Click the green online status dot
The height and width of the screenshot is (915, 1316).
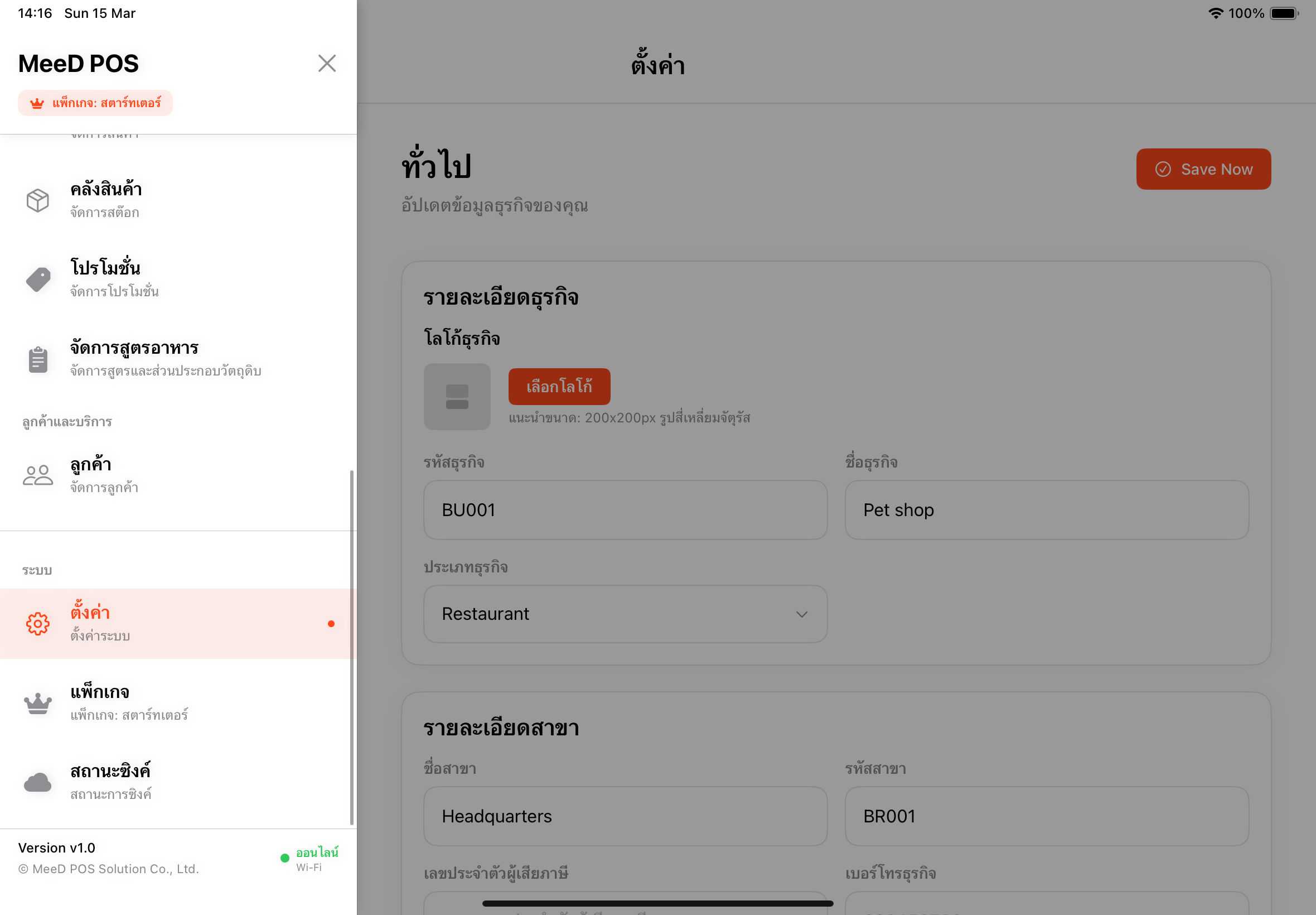(x=285, y=858)
